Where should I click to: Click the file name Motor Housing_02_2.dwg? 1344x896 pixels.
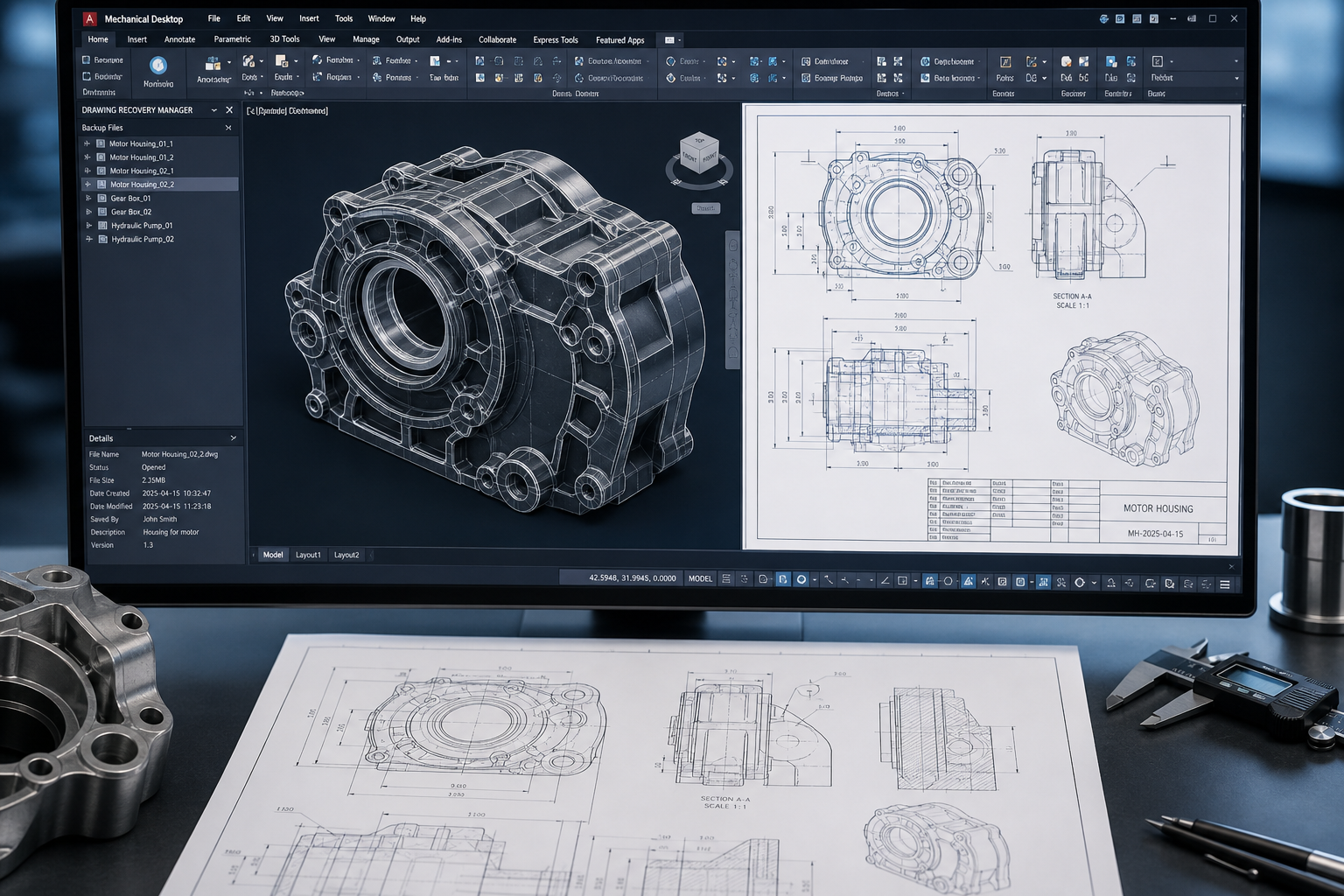pyautogui.click(x=179, y=454)
